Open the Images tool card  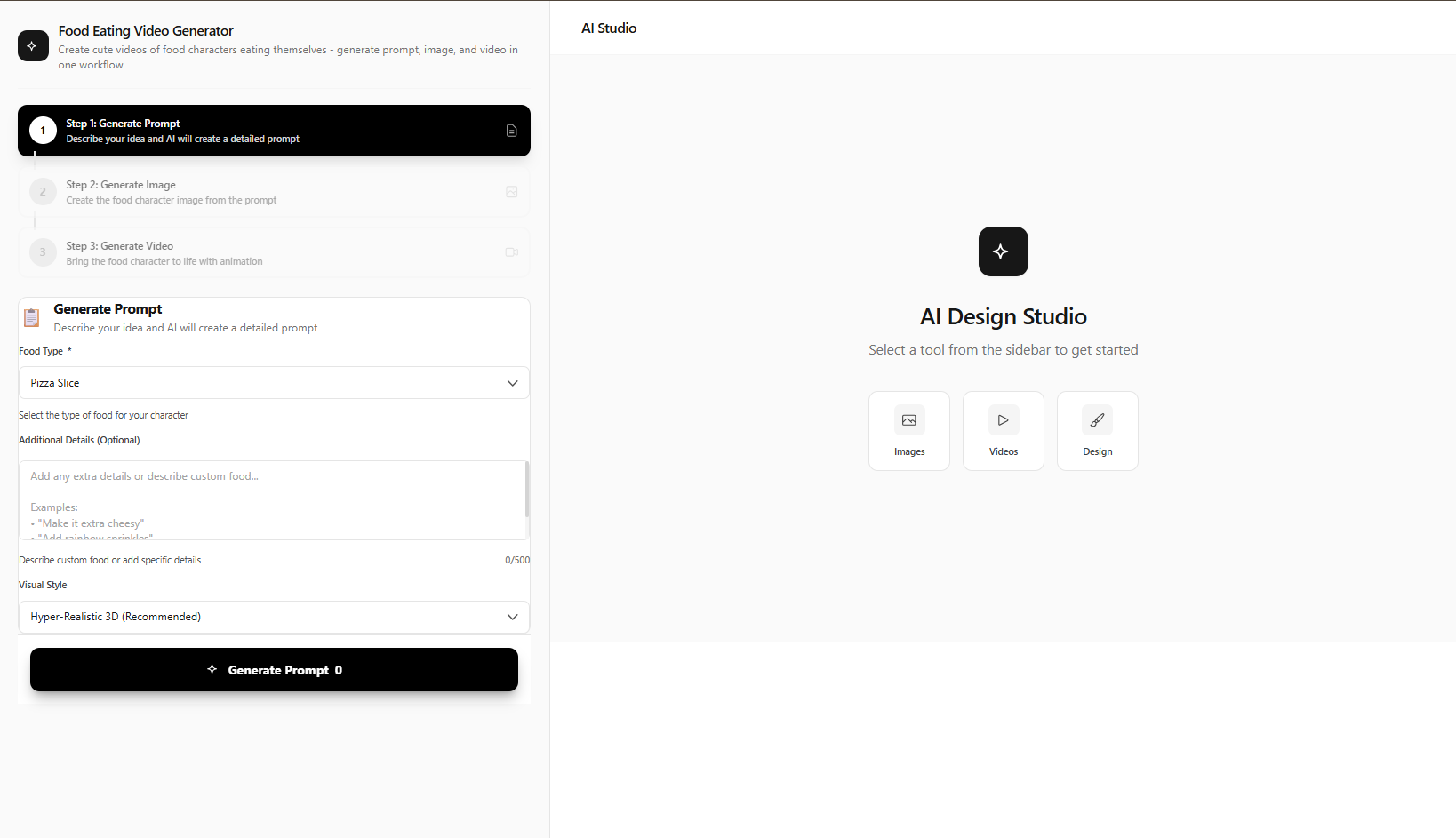coord(909,431)
